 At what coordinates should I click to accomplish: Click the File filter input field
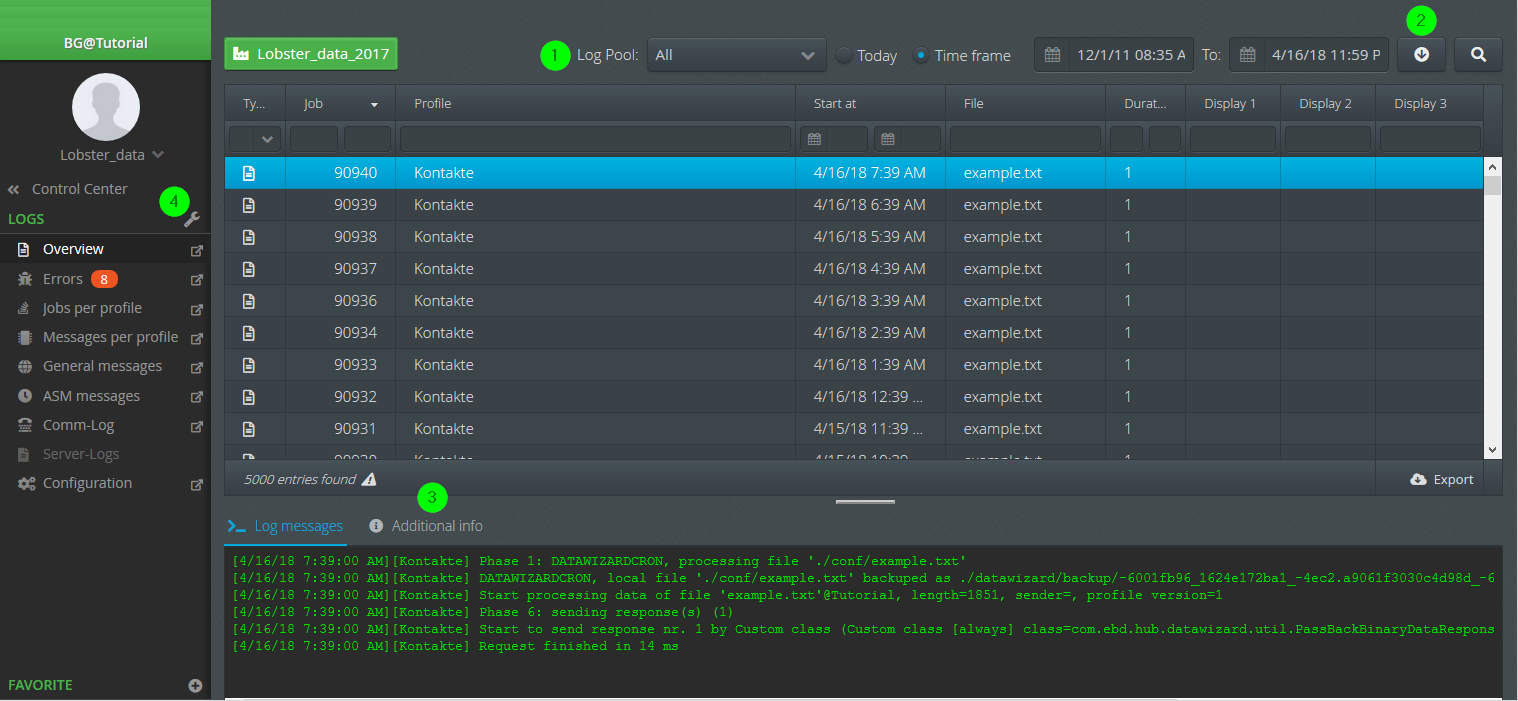[1025, 139]
